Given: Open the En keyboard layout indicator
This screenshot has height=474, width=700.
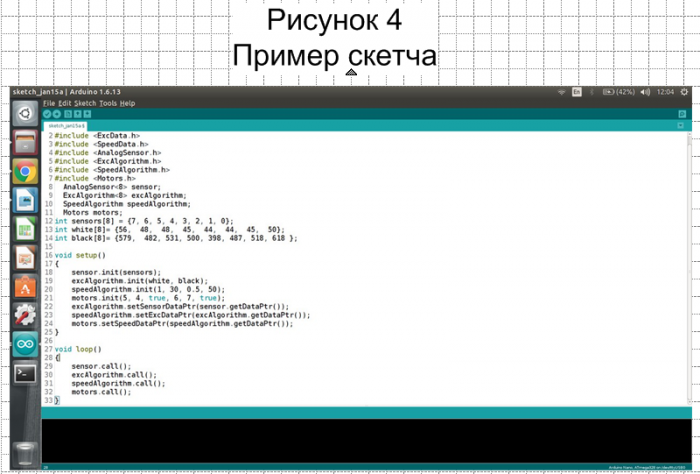Looking at the screenshot, I should point(577,92).
